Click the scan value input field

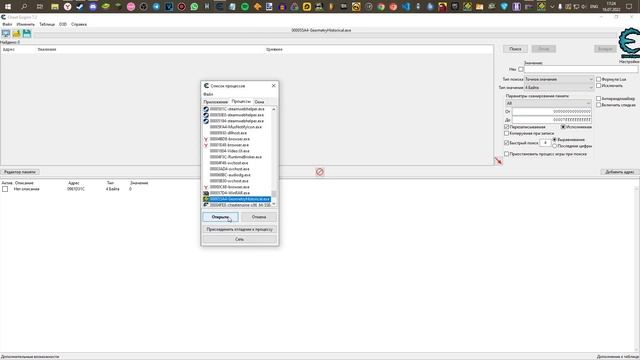click(x=581, y=69)
